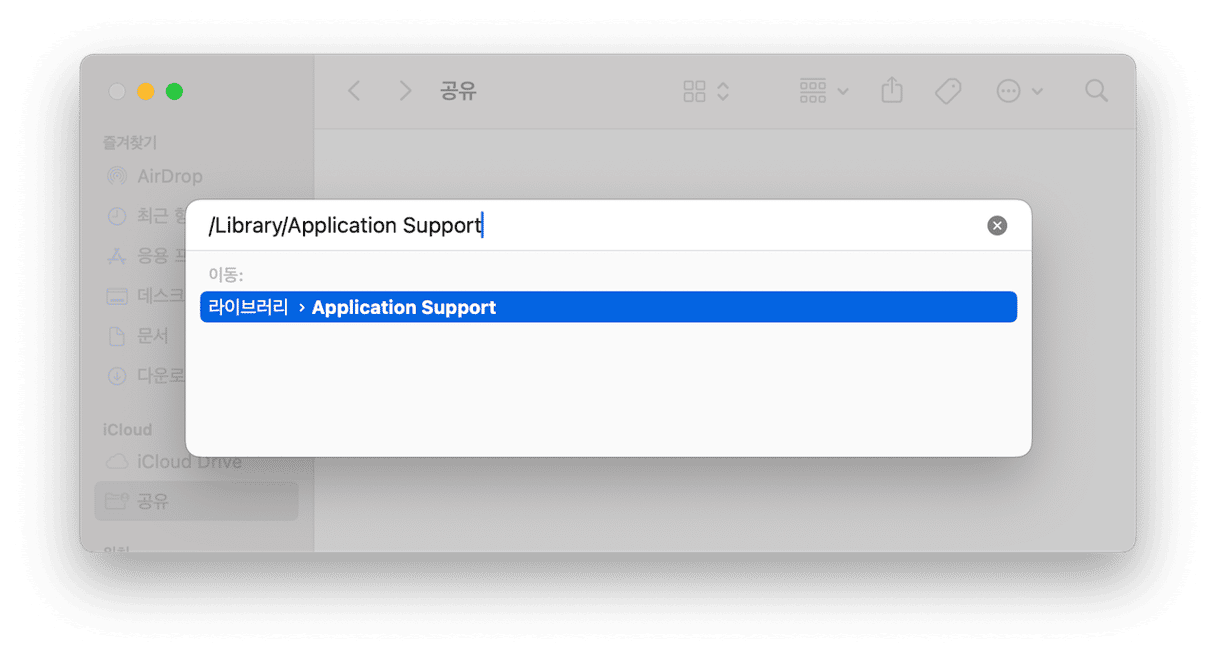This screenshot has width=1216, height=658.
Task: Open the group-by options dropdown
Action: [824, 91]
